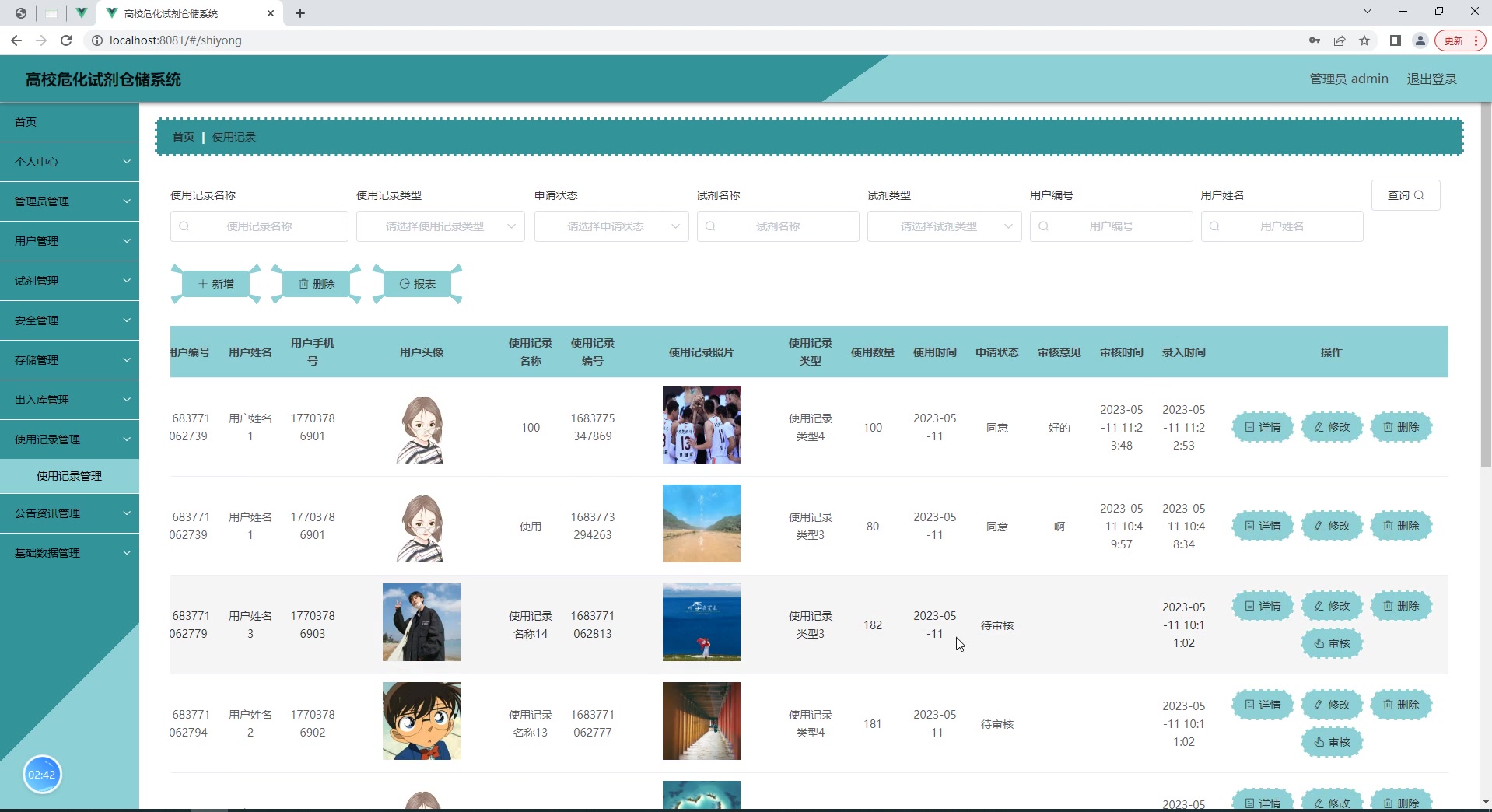Image resolution: width=1492 pixels, height=812 pixels.
Task: Click 审核 for 使用记录名称14 row
Action: tap(1332, 643)
